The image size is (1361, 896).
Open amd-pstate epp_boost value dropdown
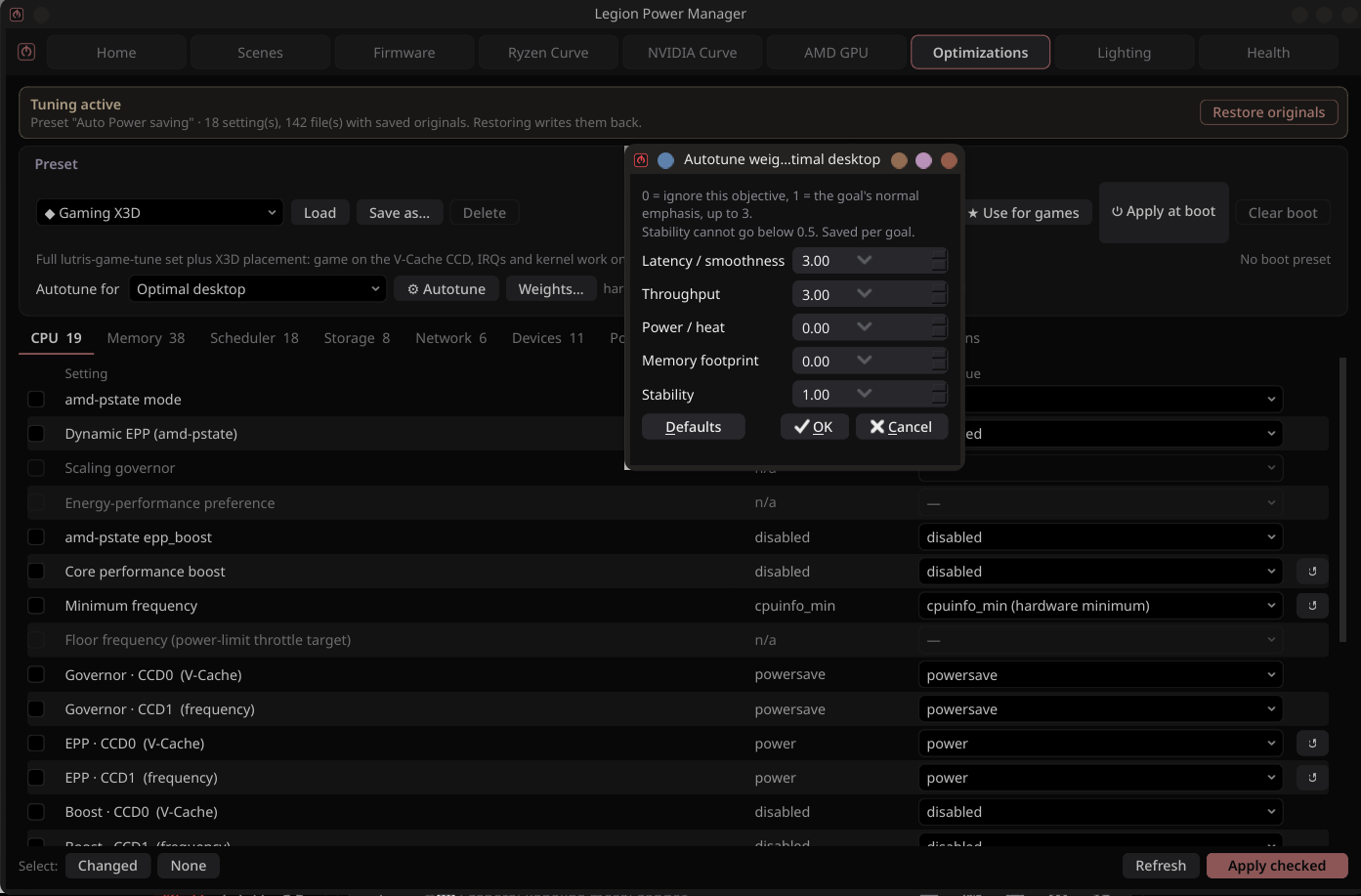point(1100,537)
